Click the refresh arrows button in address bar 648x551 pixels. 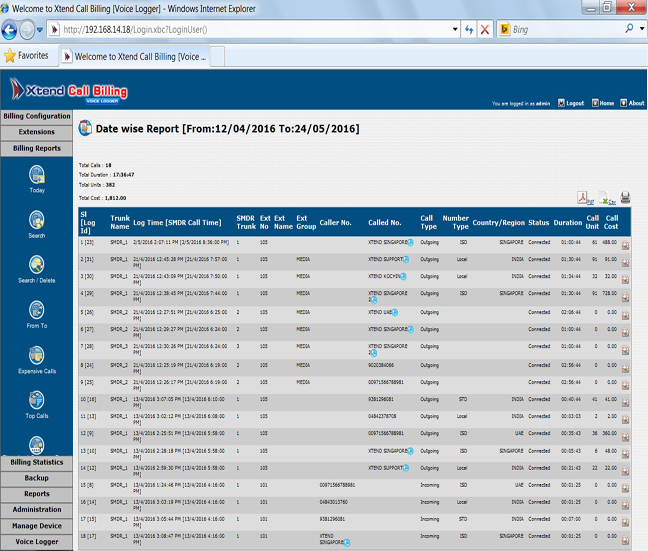tap(469, 29)
